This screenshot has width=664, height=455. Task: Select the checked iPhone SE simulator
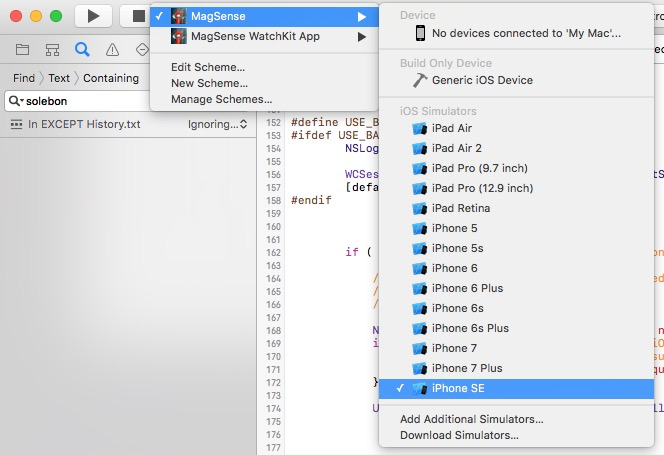click(516, 388)
